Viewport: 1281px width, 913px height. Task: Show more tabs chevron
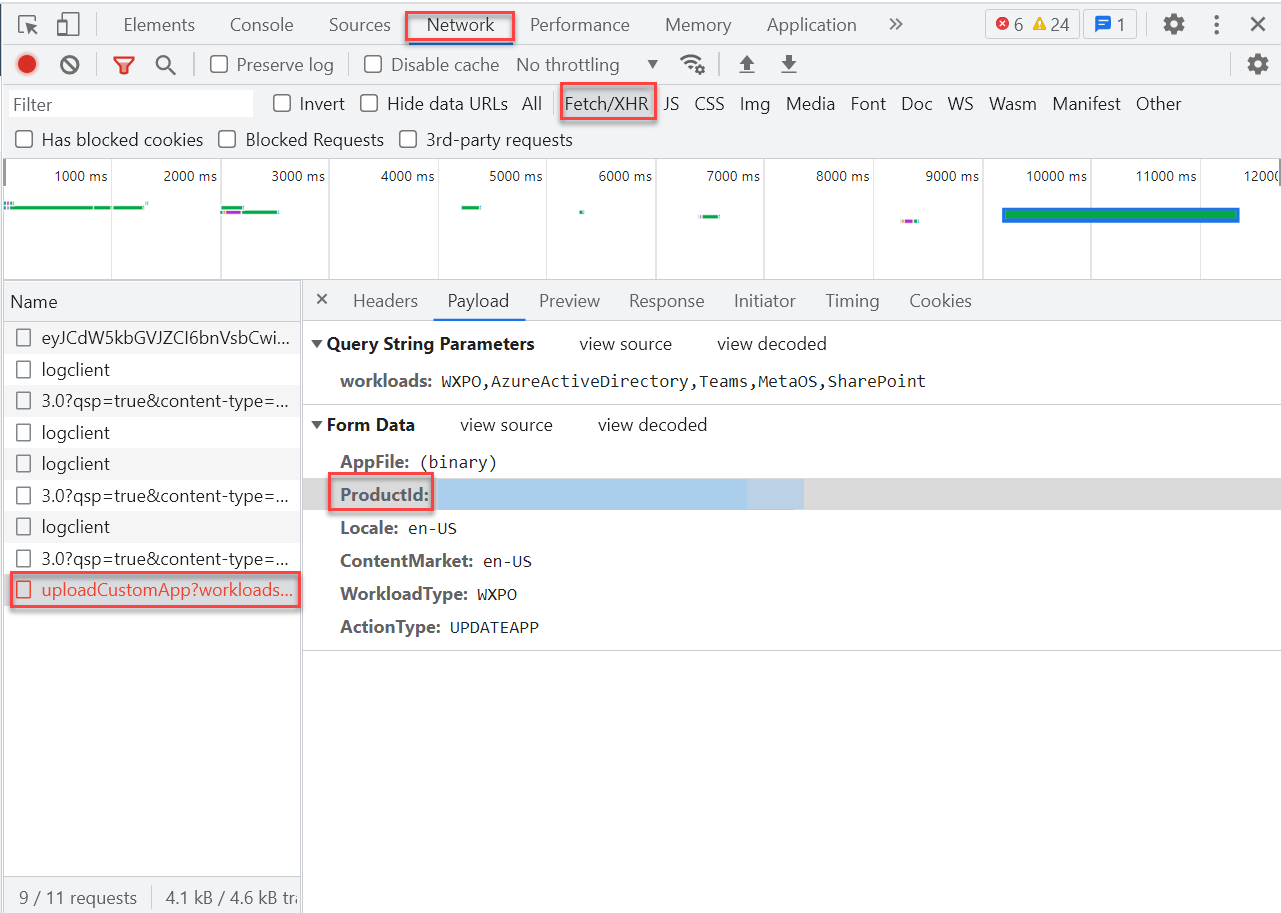coord(896,25)
